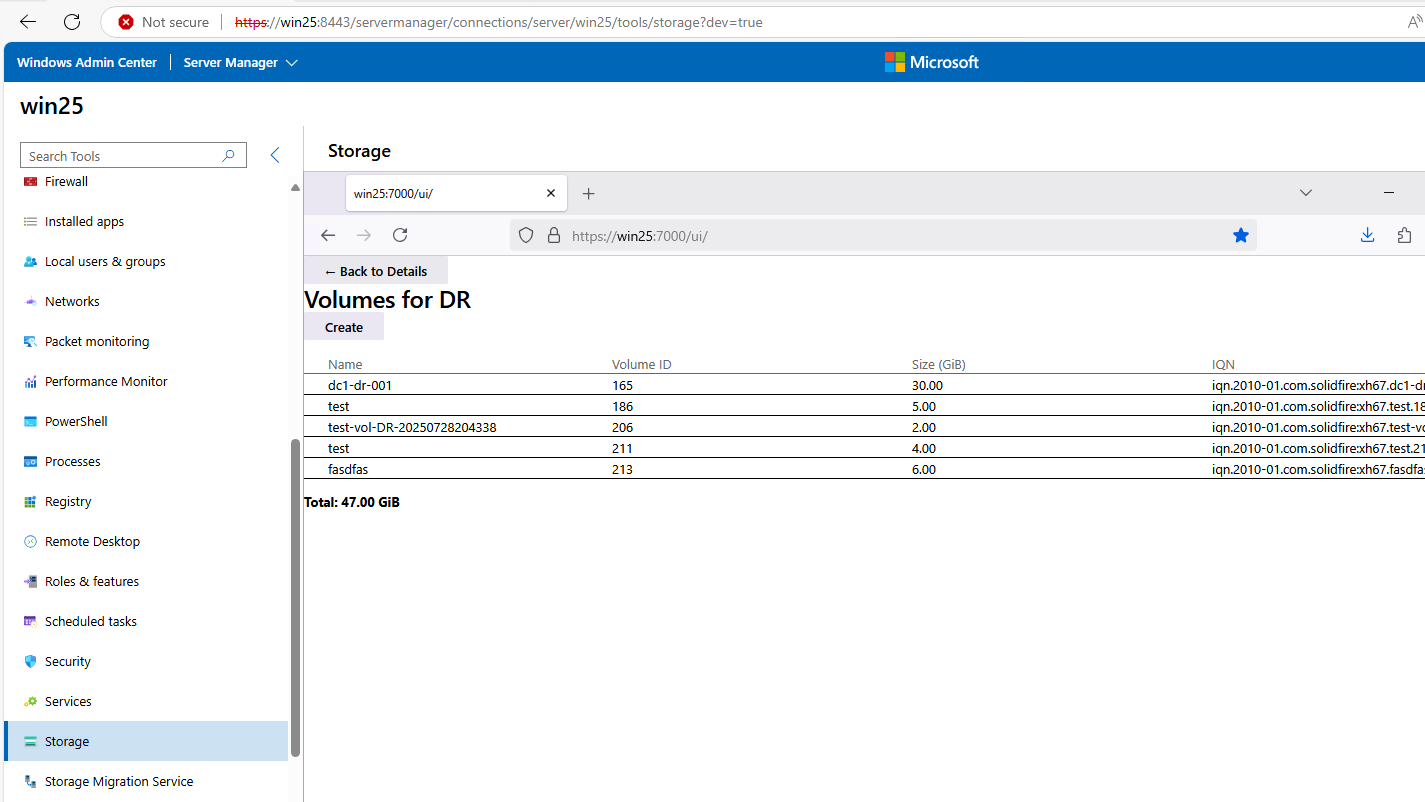Image resolution: width=1425 pixels, height=802 pixels.
Task: Select the Storage tool
Action: click(145, 741)
